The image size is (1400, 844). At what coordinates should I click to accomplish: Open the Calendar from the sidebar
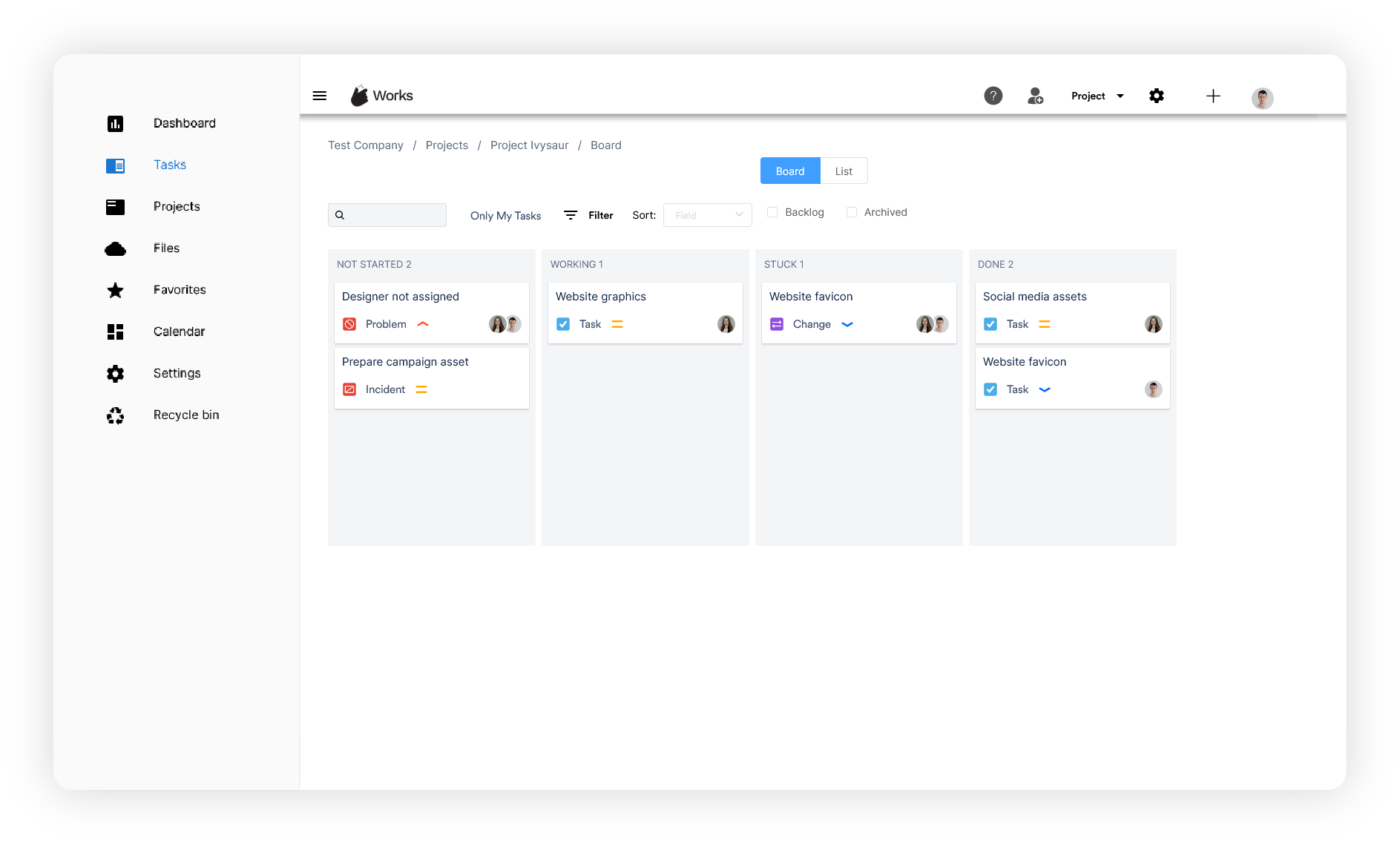179,332
